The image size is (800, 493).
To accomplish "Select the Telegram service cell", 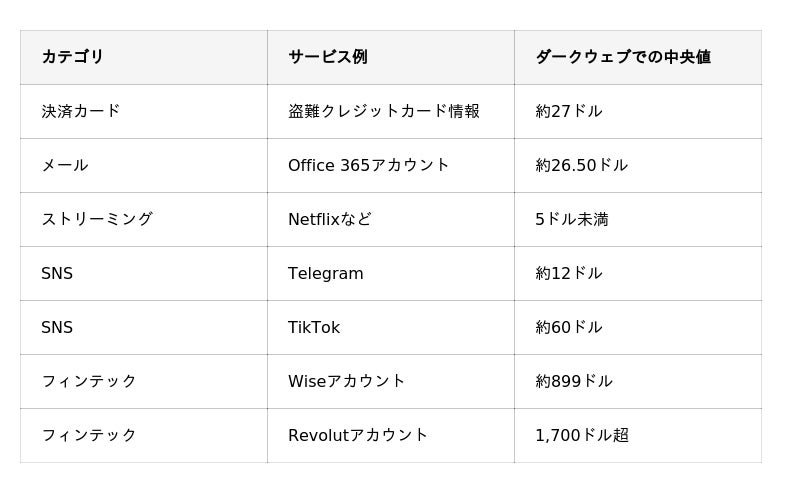I will point(391,274).
